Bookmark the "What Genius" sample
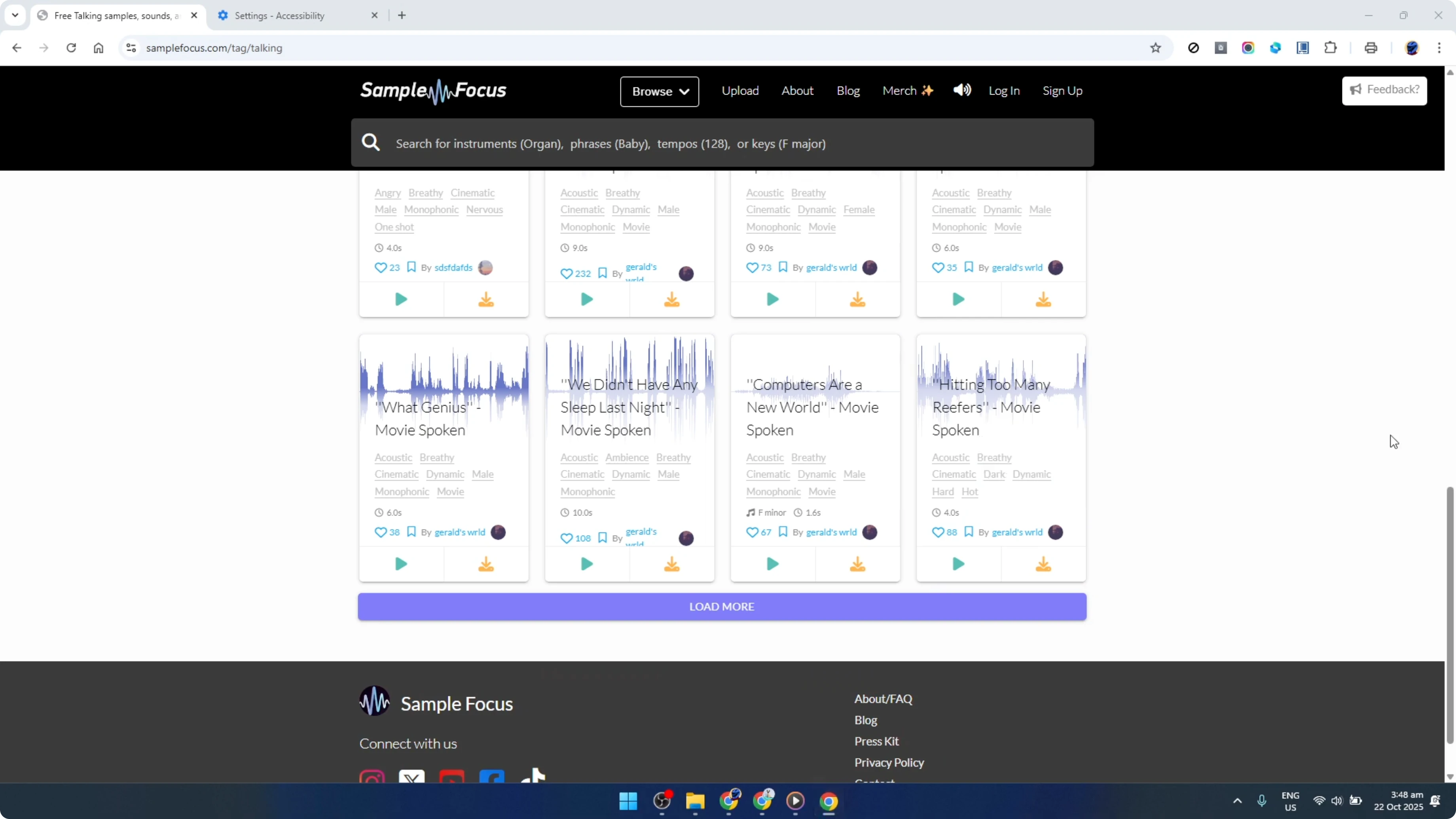This screenshot has width=1456, height=819. pos(411,532)
